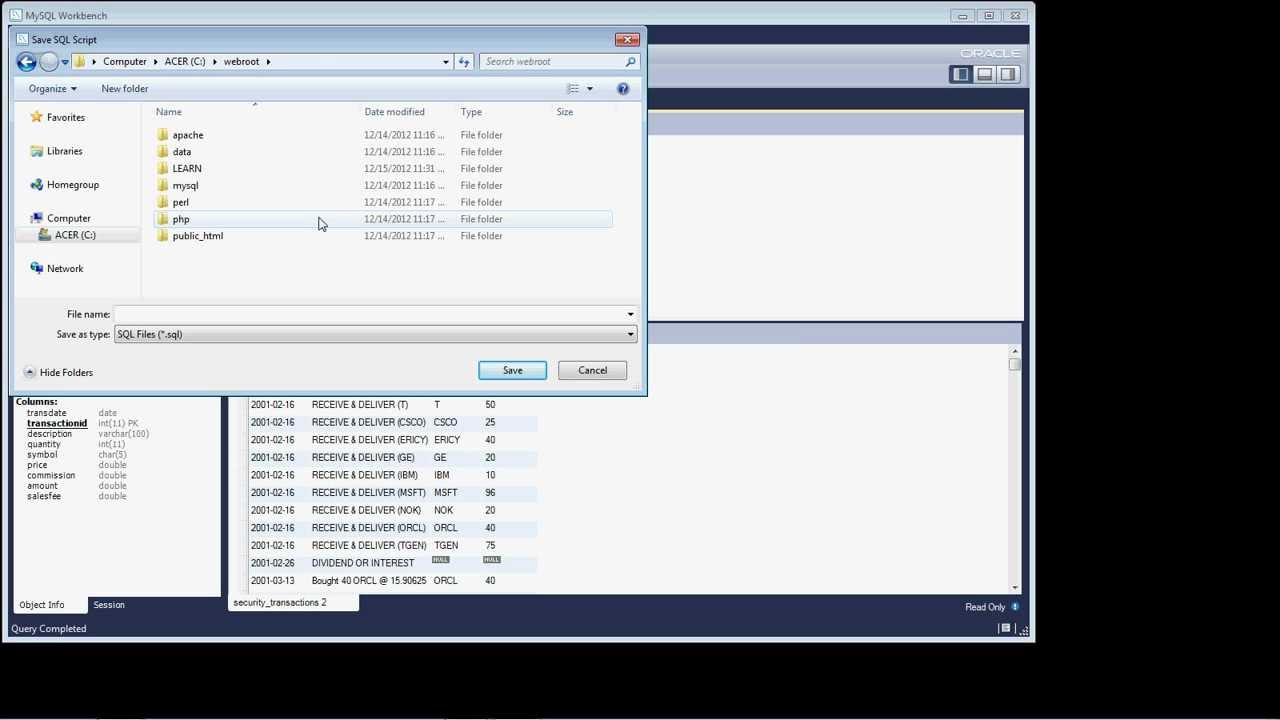Select the php folder

383,219
